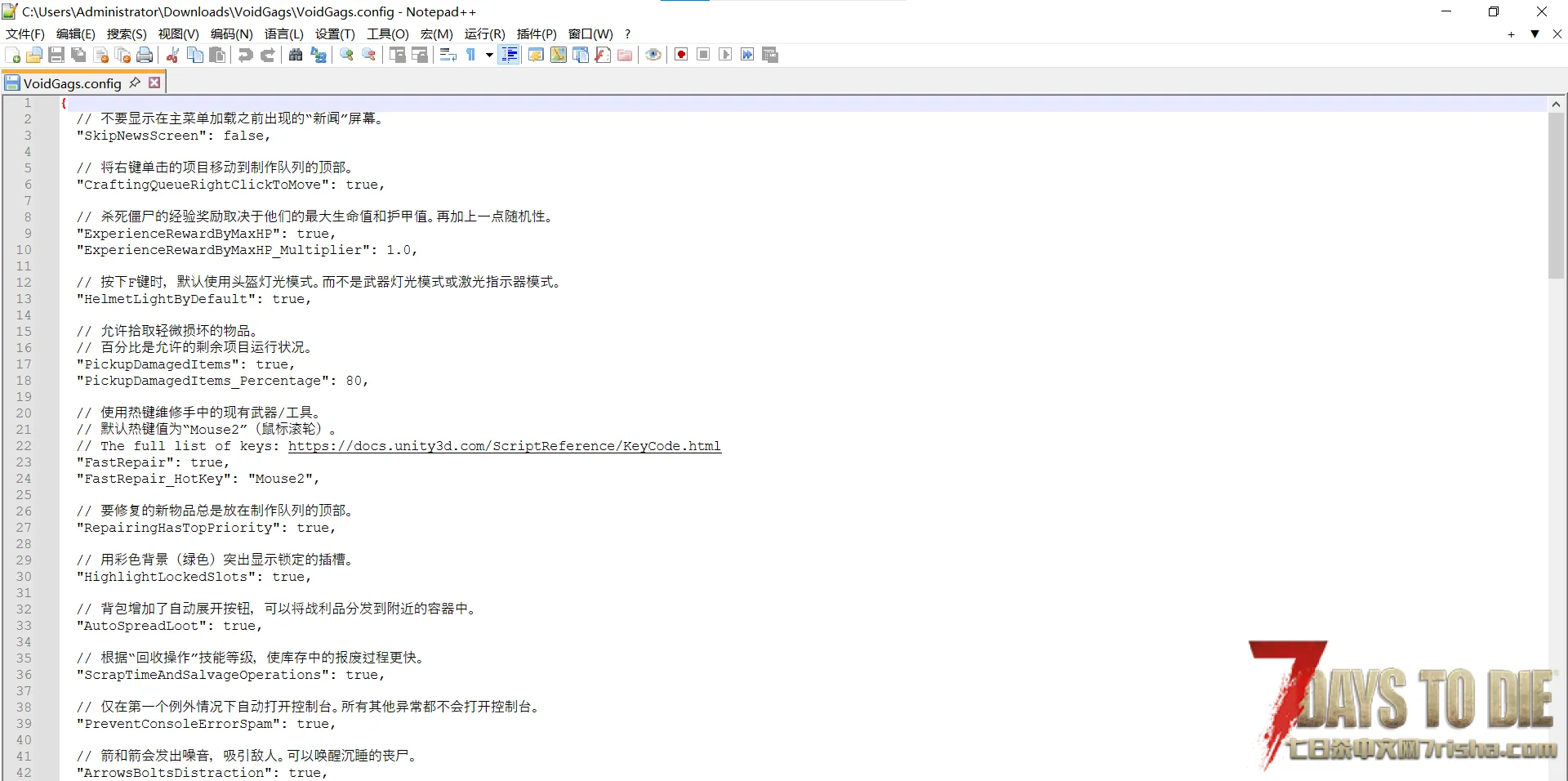The height and width of the screenshot is (781, 1568).
Task: Toggle the monitoring eye icon
Action: pyautogui.click(x=653, y=55)
